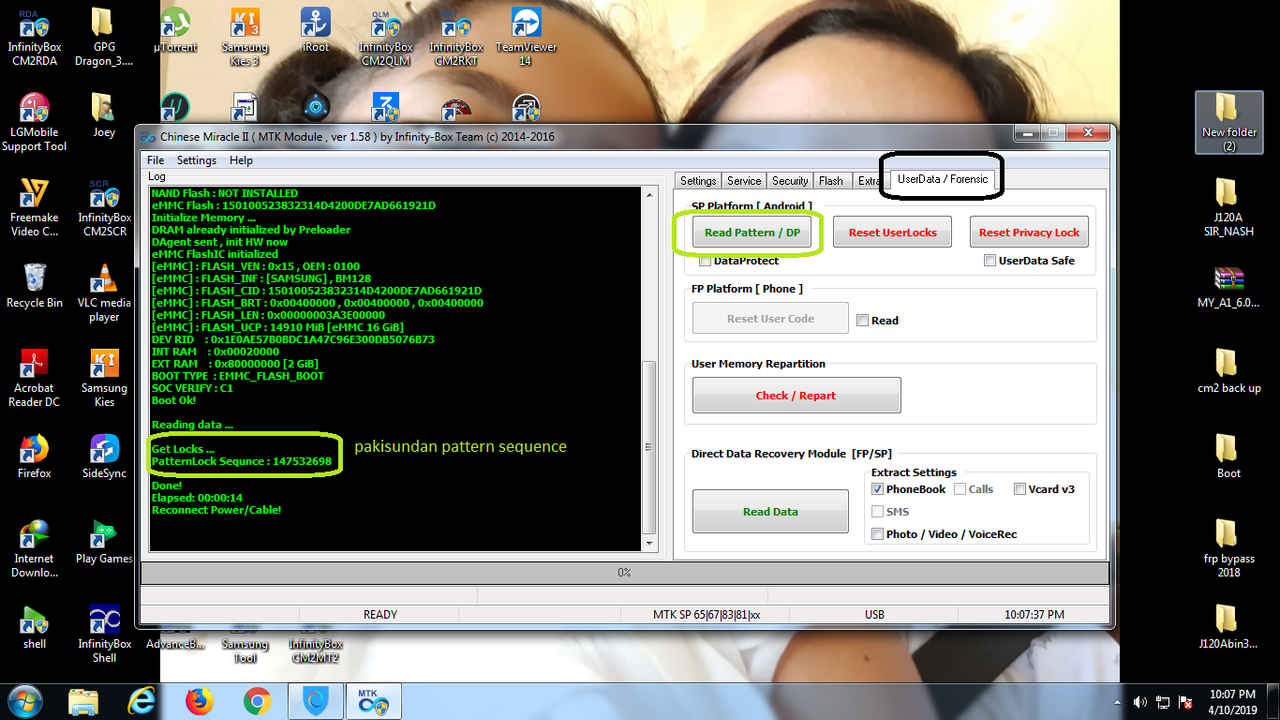Open the uTorrent desktop shortcut

[176, 31]
